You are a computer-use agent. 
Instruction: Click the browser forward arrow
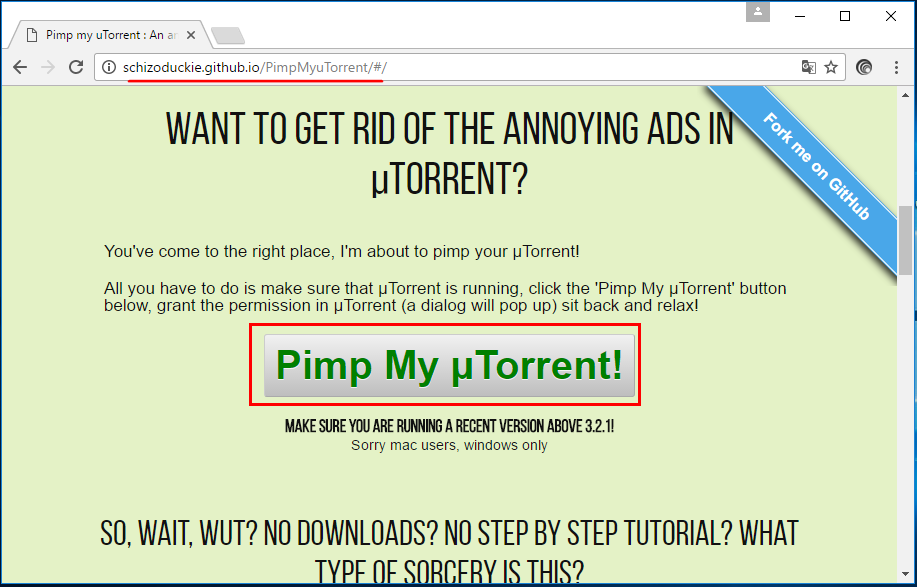coord(48,67)
